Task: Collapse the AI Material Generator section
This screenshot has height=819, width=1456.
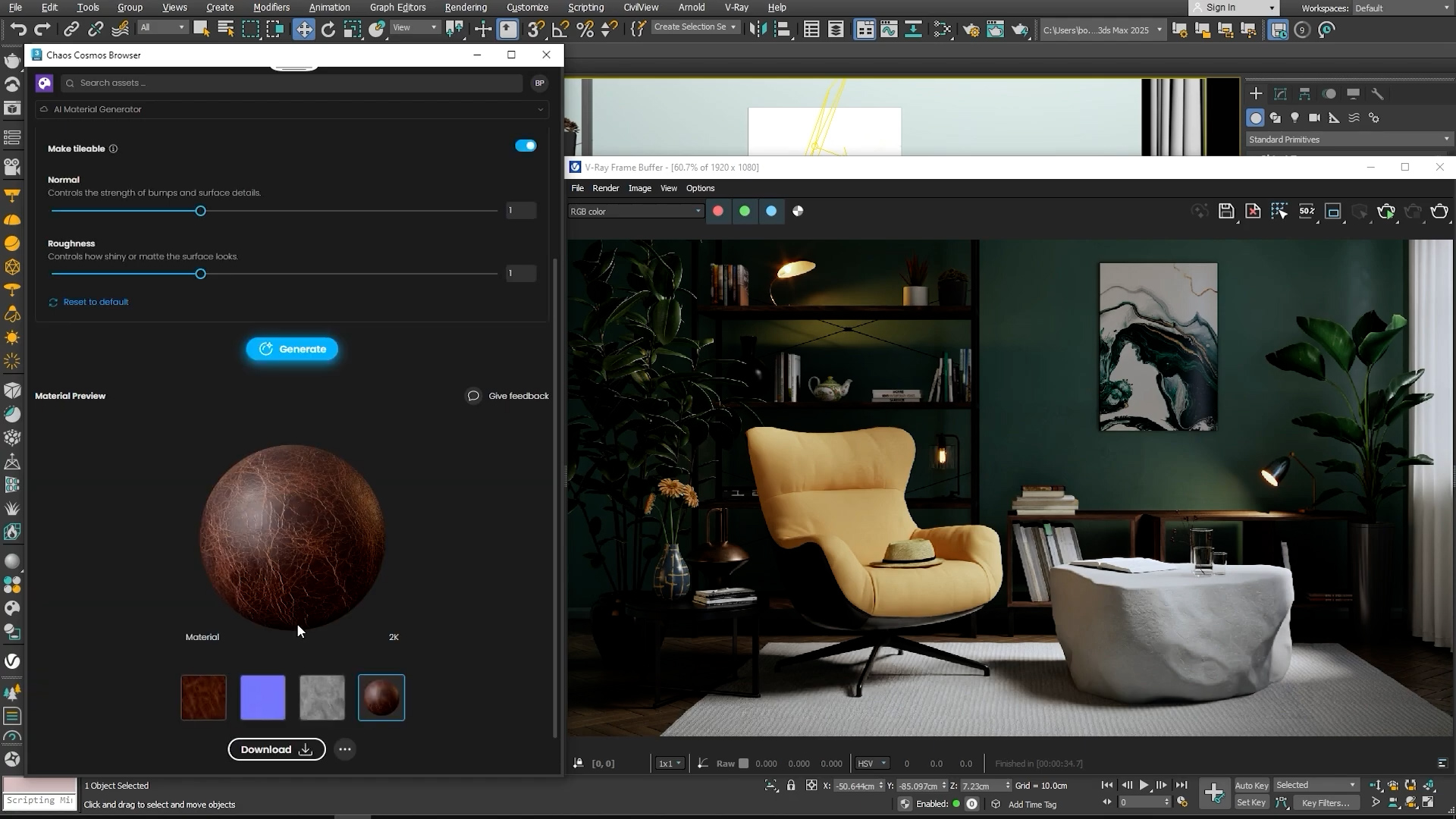Action: click(x=540, y=109)
